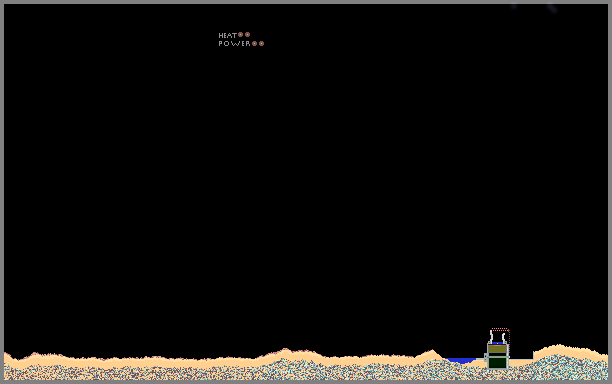Click the HEAT text label
612x384 pixels.
click(x=228, y=35)
